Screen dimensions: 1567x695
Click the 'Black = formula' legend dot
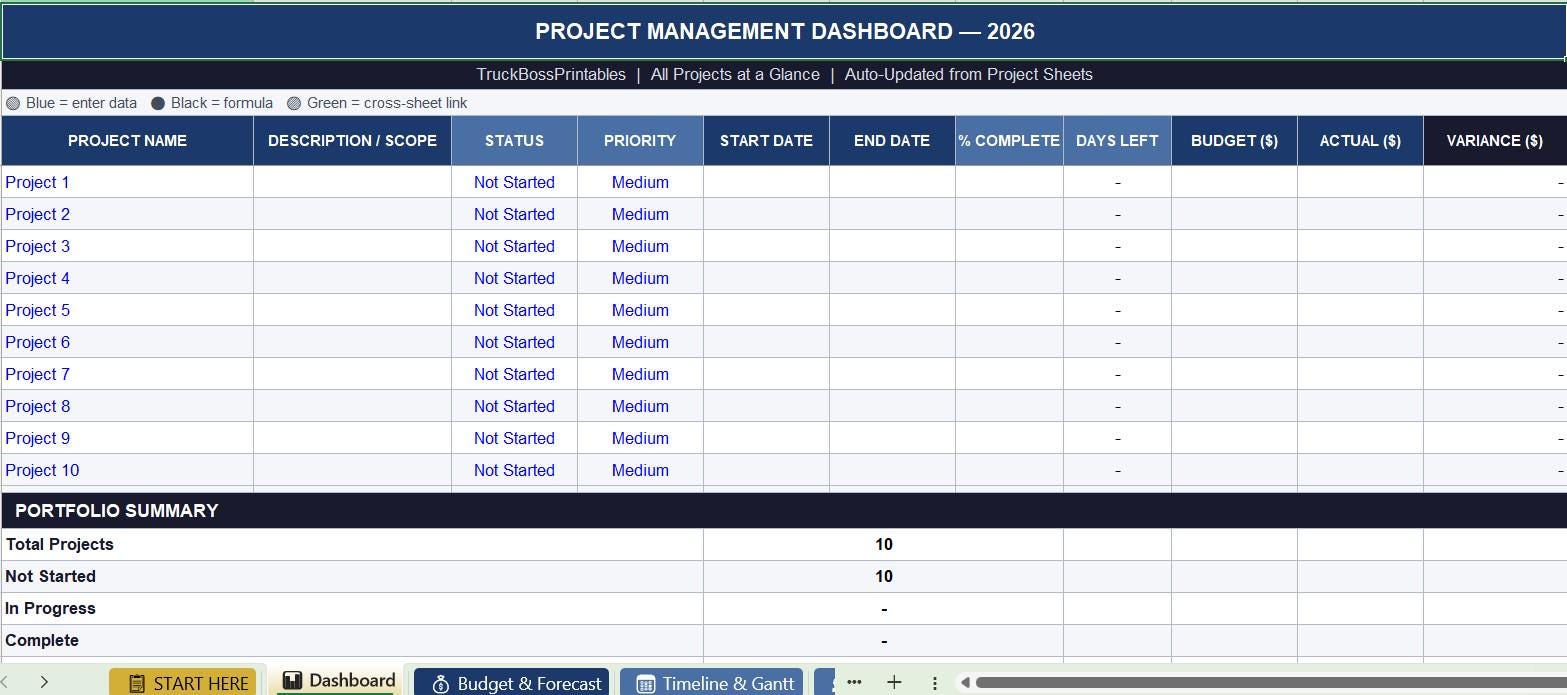click(x=158, y=103)
